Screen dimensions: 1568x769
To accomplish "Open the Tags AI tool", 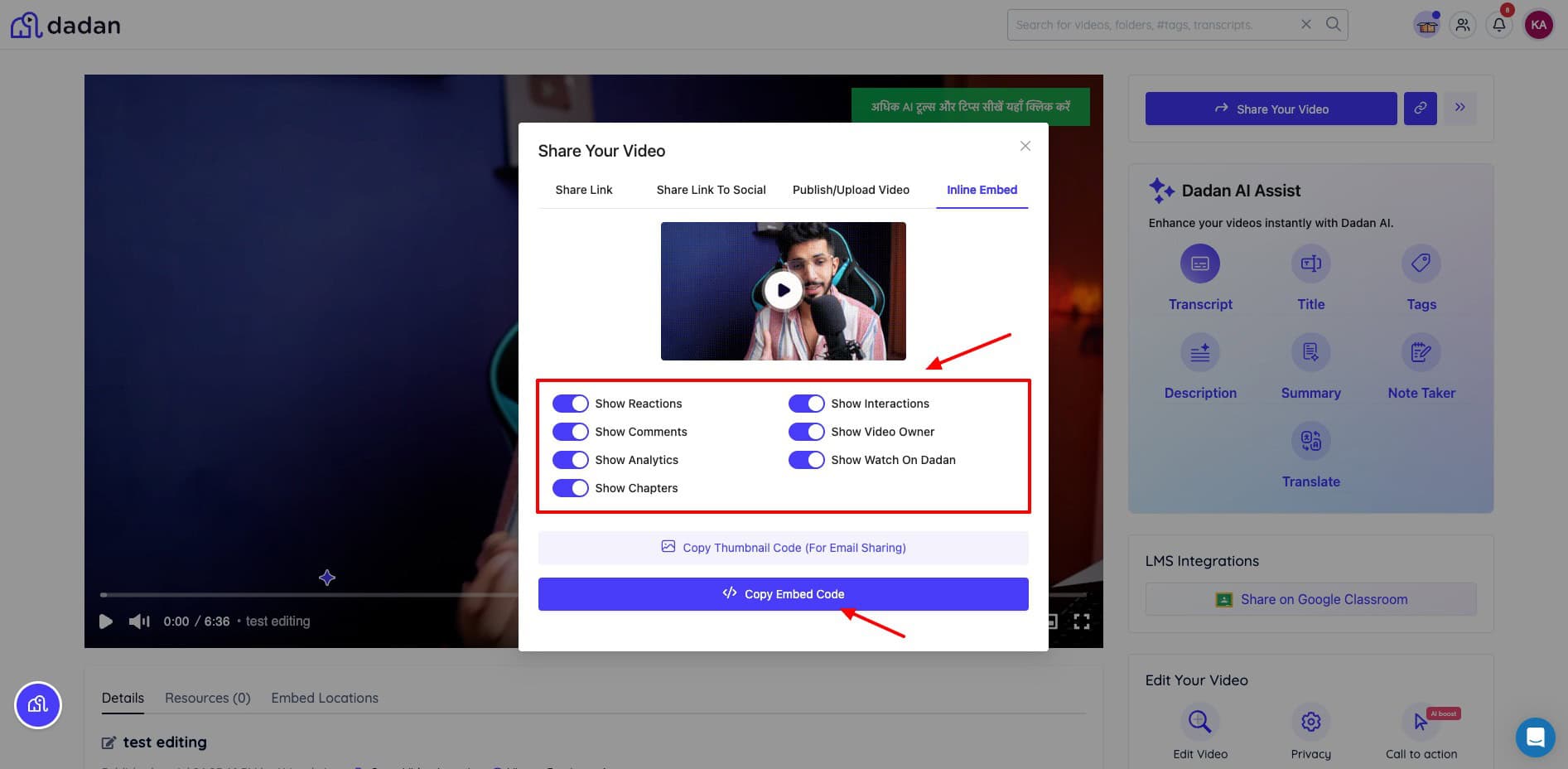I will pos(1421,264).
